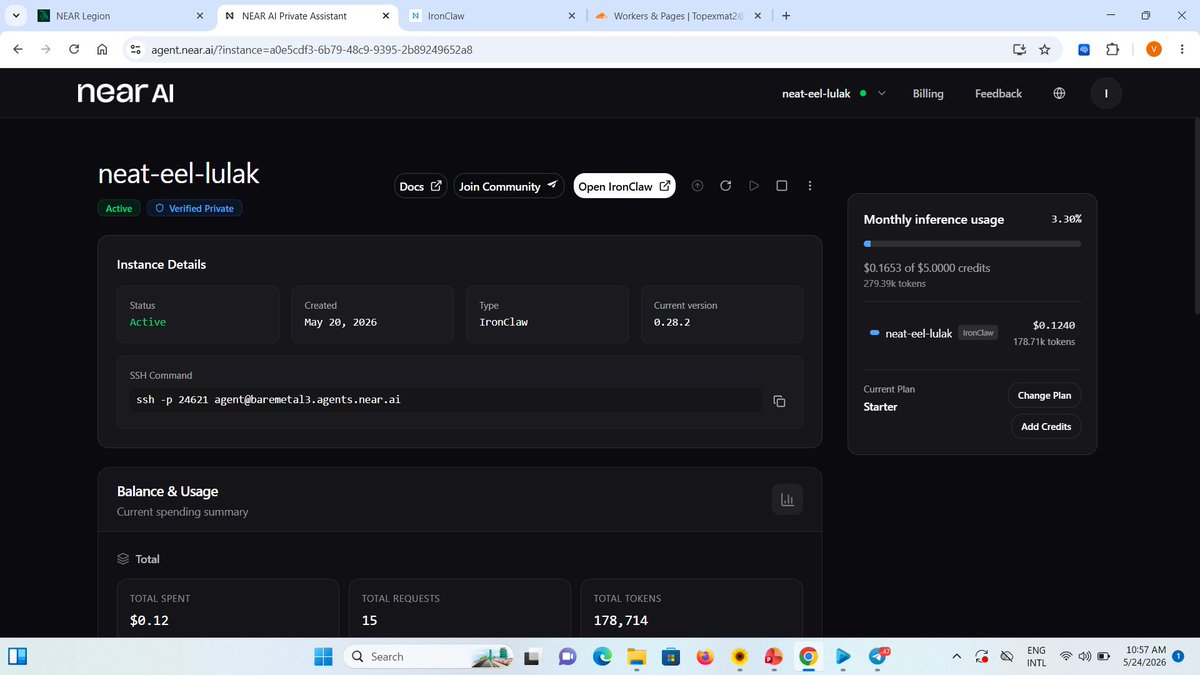Go back in browser history

(x=18, y=49)
